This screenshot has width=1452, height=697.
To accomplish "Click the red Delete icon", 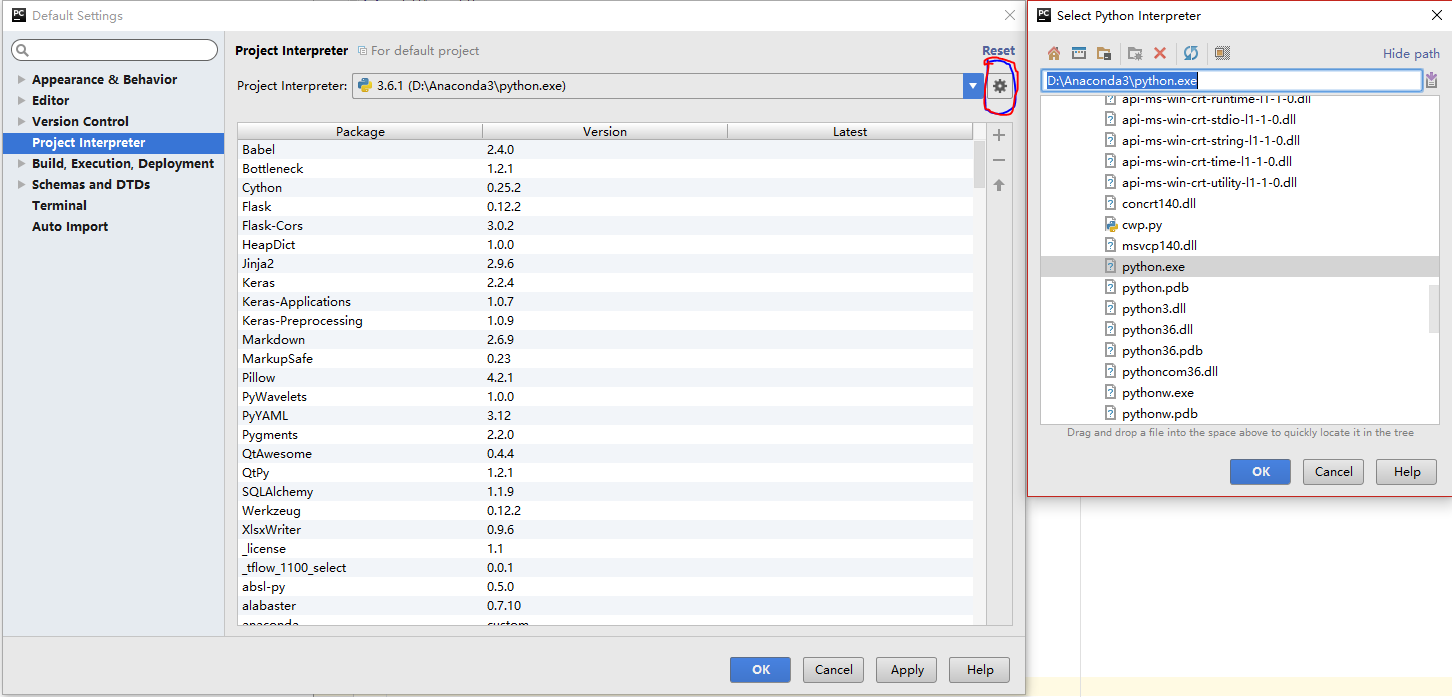I will pyautogui.click(x=1160, y=53).
